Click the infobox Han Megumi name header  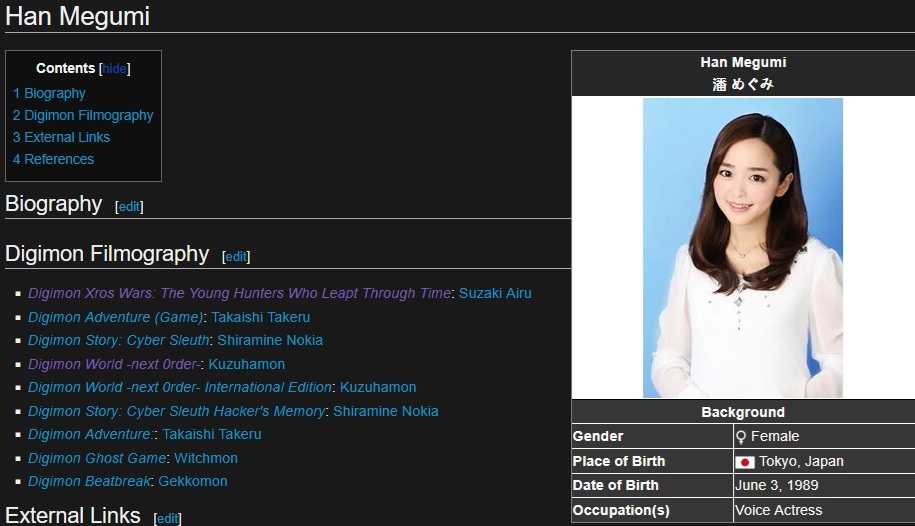pos(743,62)
